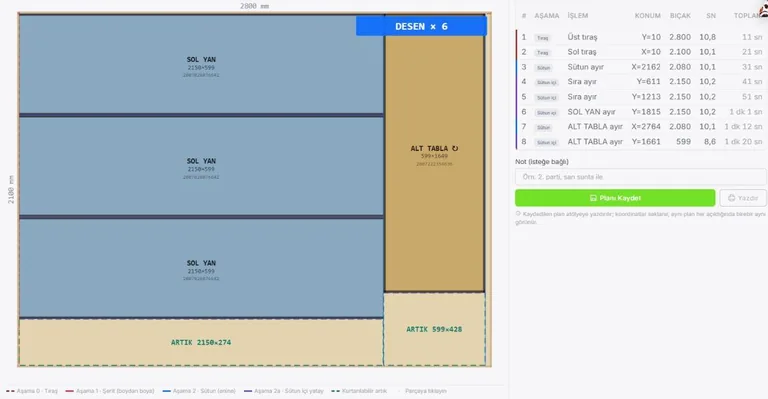
Task: Click the 1 dk 1 sn total
Action: coord(745,112)
